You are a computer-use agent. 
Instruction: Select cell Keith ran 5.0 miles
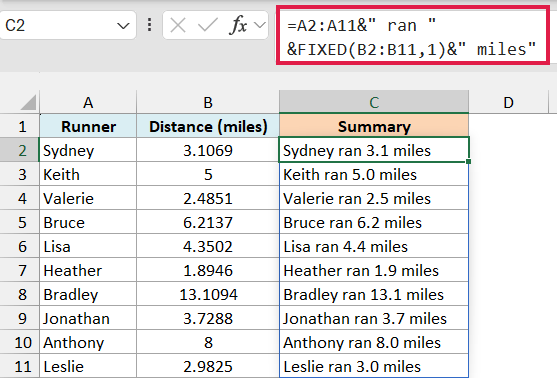(x=374, y=174)
